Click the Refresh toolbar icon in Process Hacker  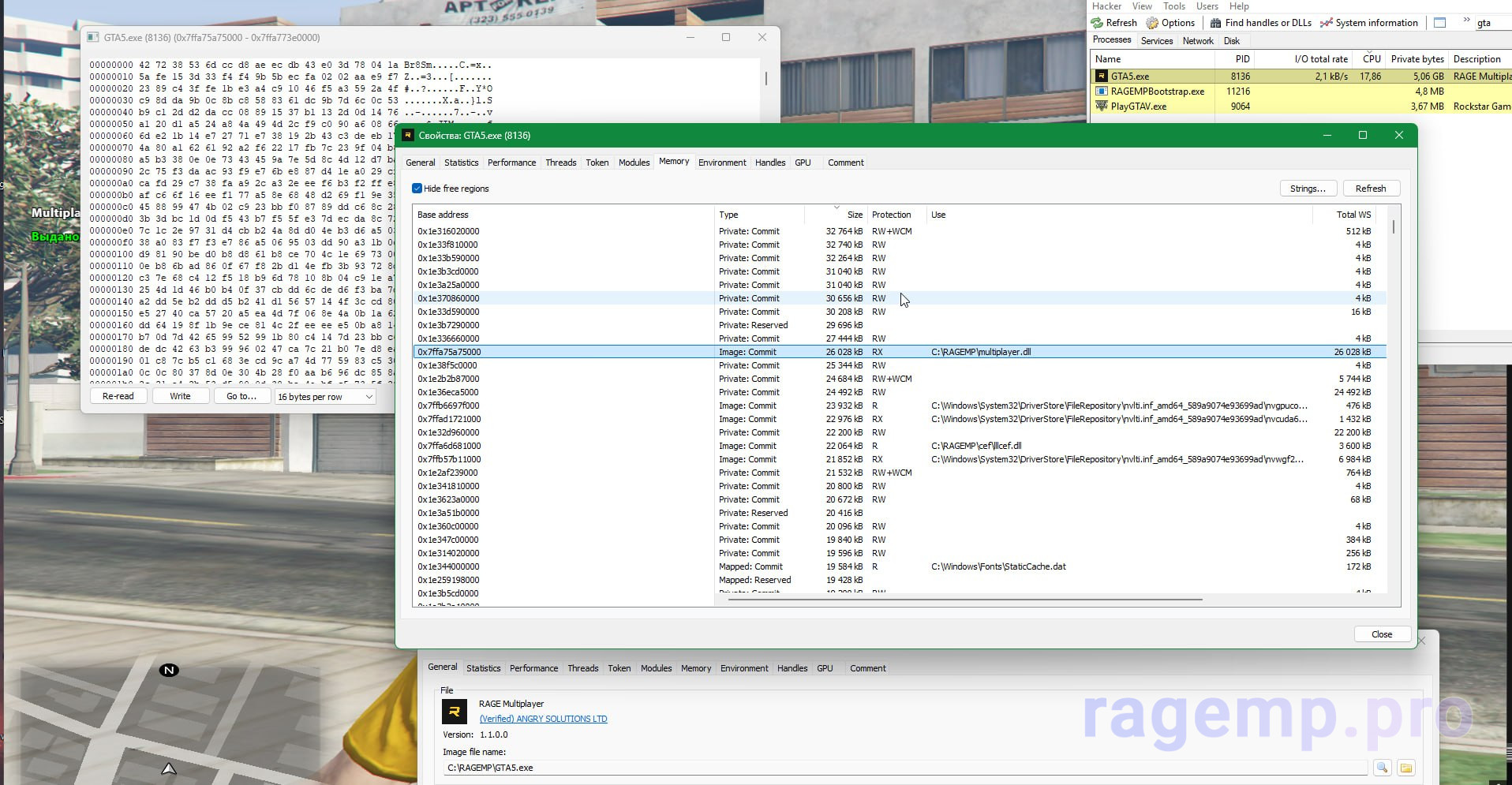1097,23
